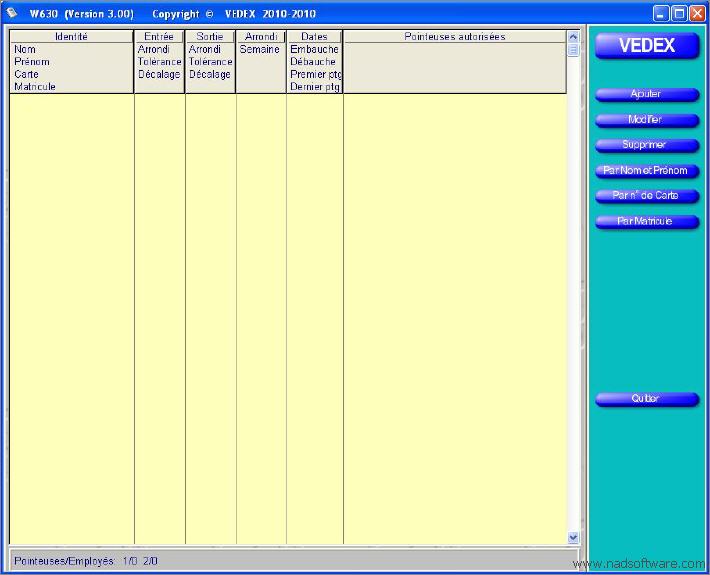Sort employees Par Nom et Prénom
The image size is (710, 575).
pyautogui.click(x=647, y=171)
